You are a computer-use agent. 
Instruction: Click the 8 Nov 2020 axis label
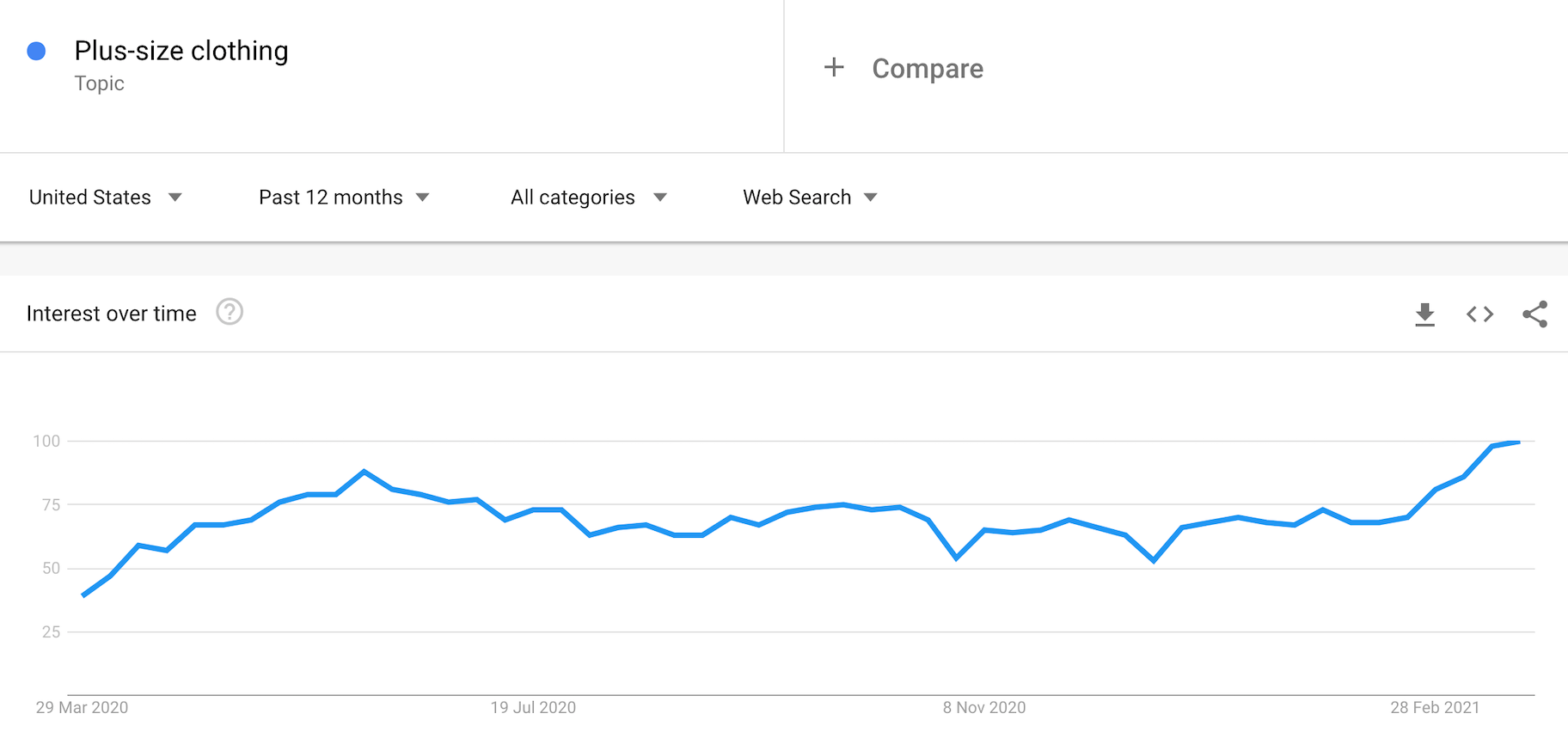[x=984, y=708]
